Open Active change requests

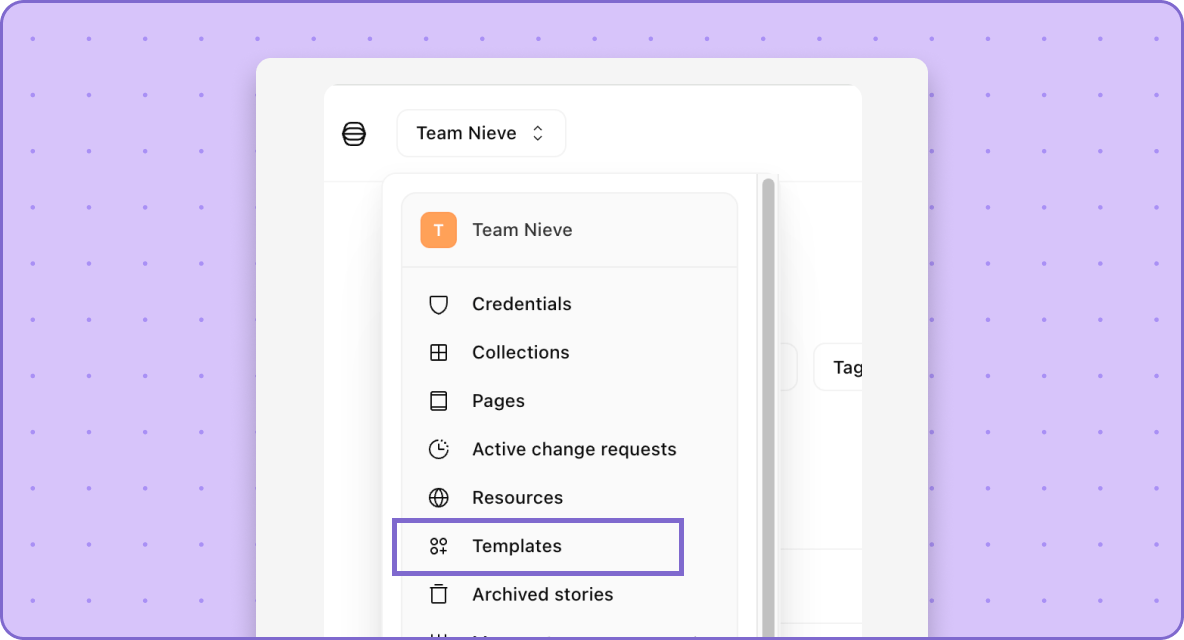(x=574, y=449)
